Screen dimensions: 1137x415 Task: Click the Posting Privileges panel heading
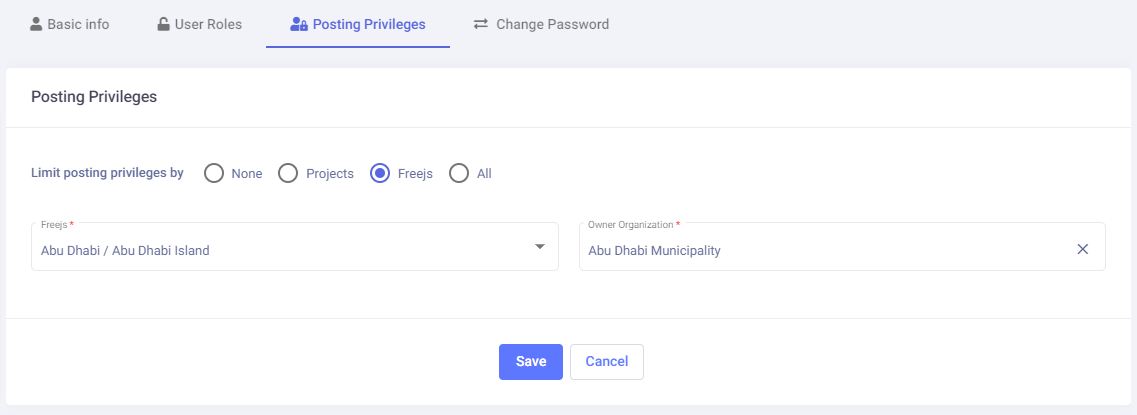(94, 97)
